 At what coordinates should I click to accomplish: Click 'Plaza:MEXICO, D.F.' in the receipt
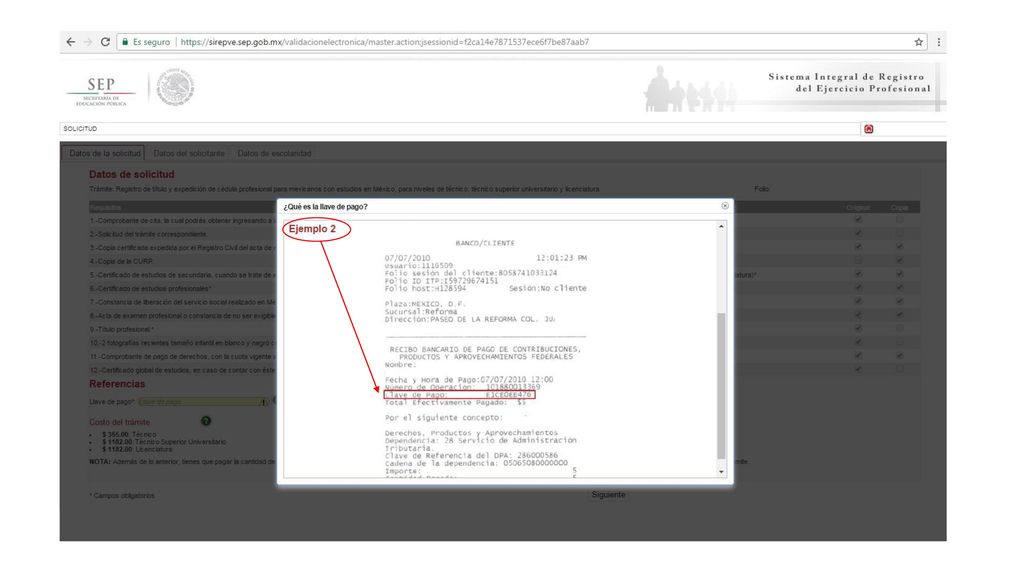(424, 304)
